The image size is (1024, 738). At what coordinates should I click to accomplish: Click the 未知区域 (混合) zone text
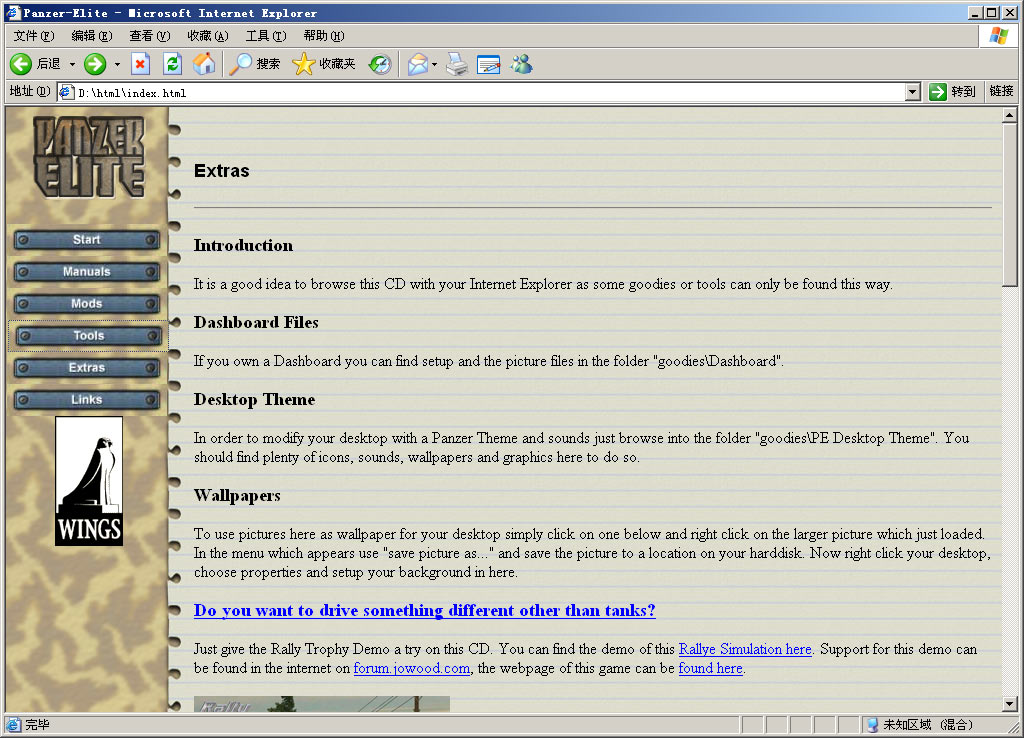[x=928, y=724]
